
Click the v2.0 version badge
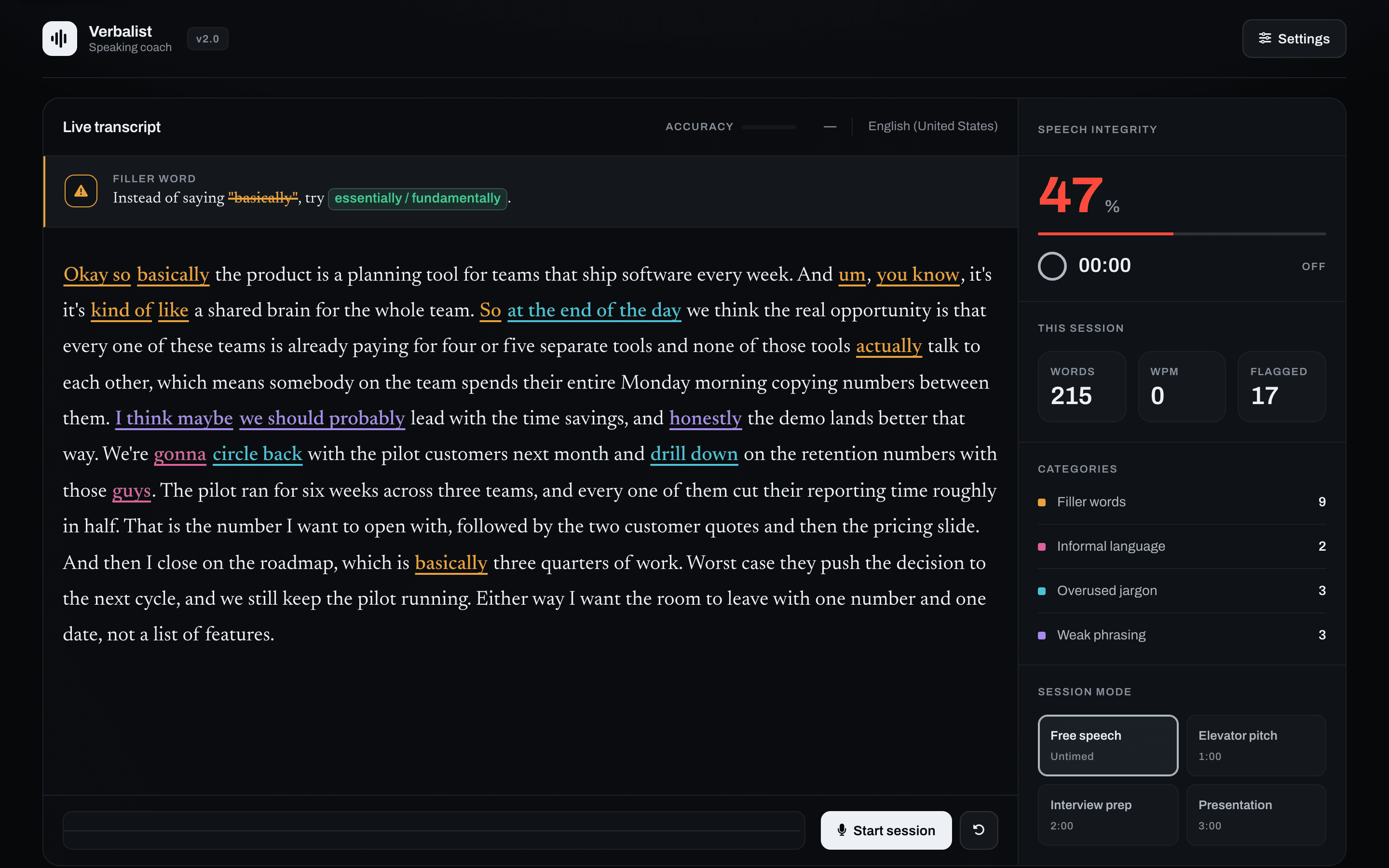tap(208, 39)
